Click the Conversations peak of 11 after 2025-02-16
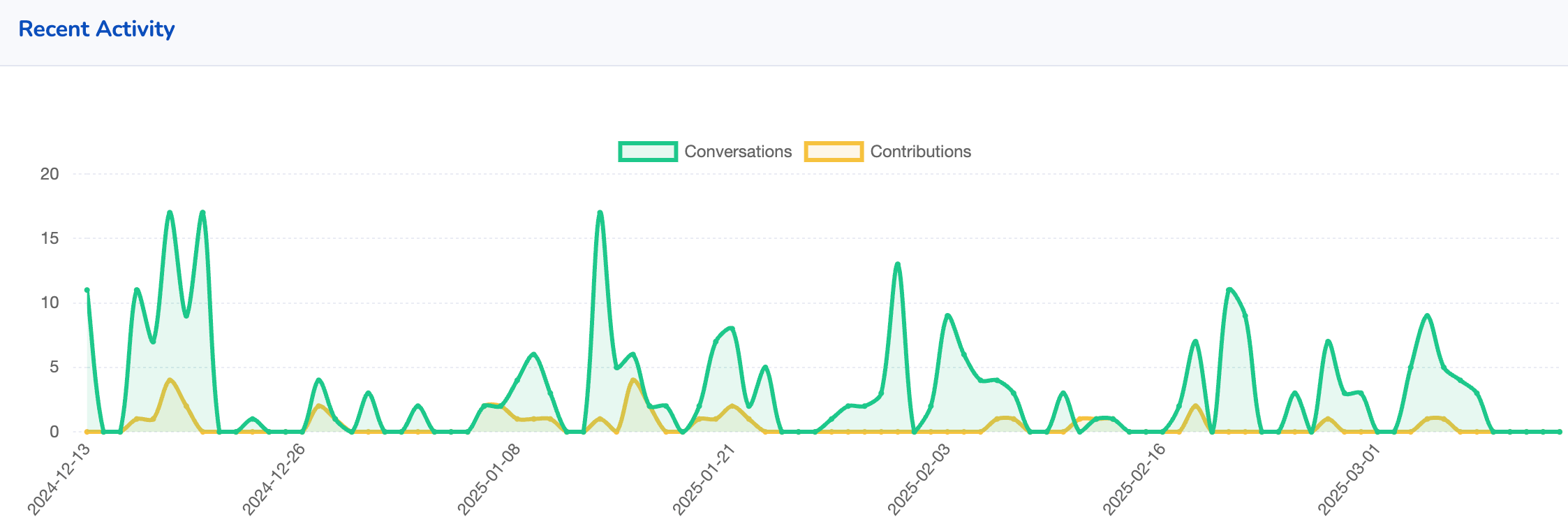 [x=1229, y=290]
